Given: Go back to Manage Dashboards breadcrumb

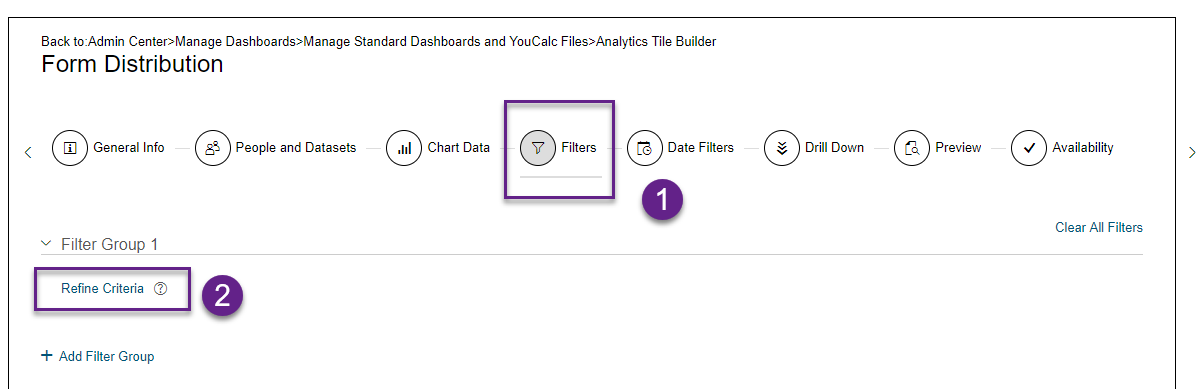Looking at the screenshot, I should (236, 41).
